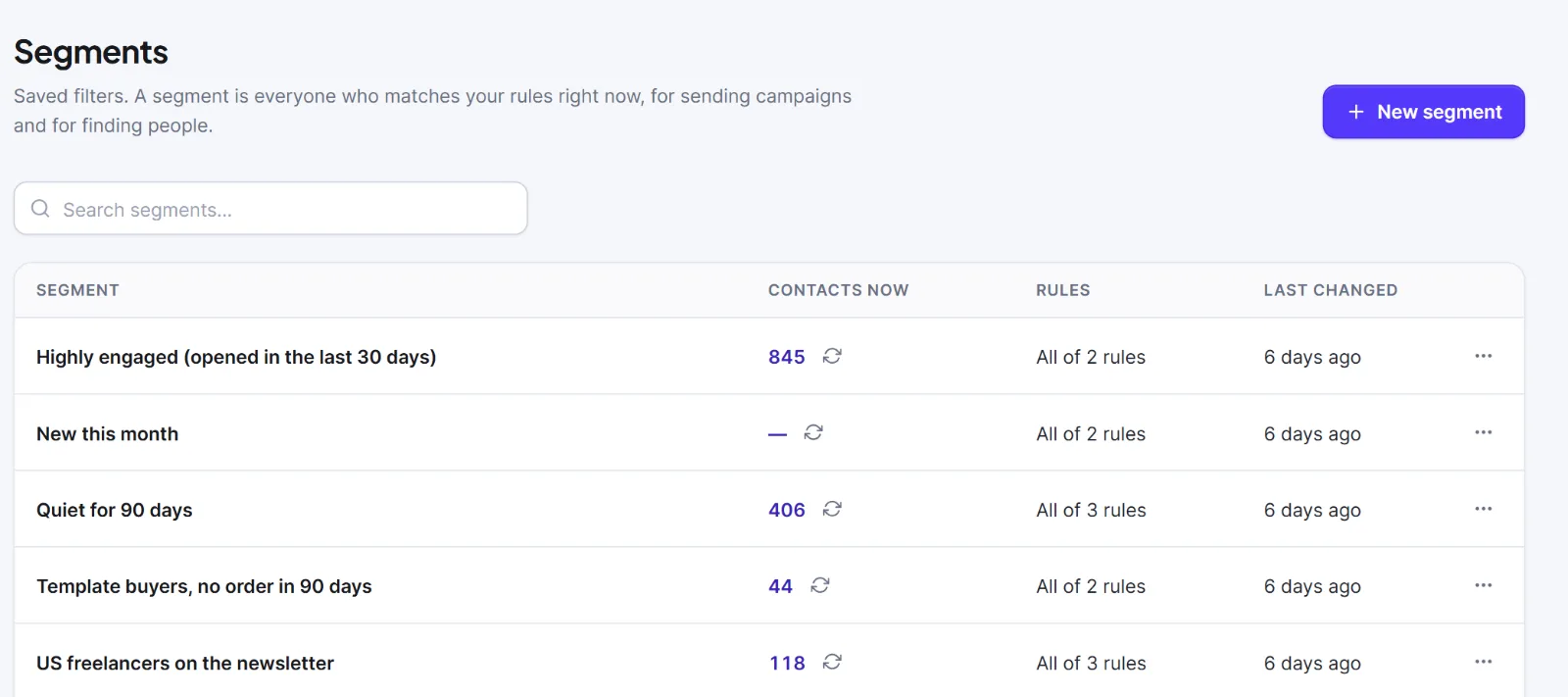Refresh contact count for Highly engaged segment
This screenshot has height=697, width=1568.
pos(832,356)
